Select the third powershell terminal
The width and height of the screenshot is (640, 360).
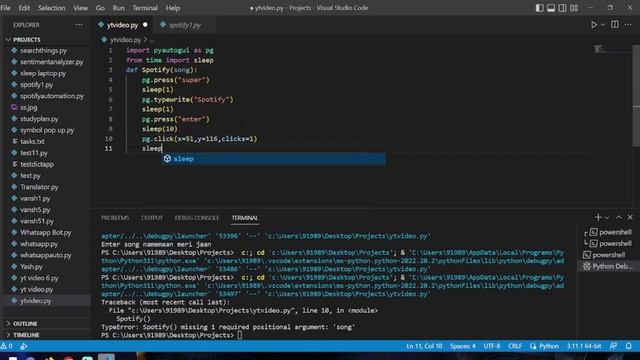pyautogui.click(x=609, y=255)
